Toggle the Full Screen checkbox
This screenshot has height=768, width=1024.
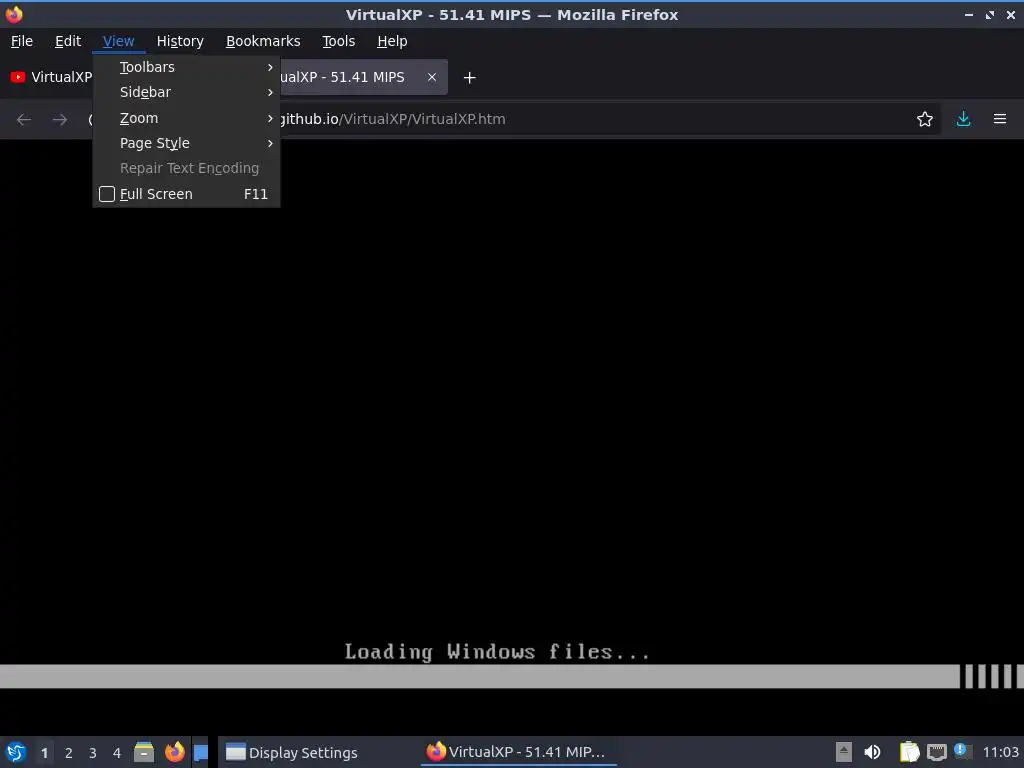click(x=107, y=194)
